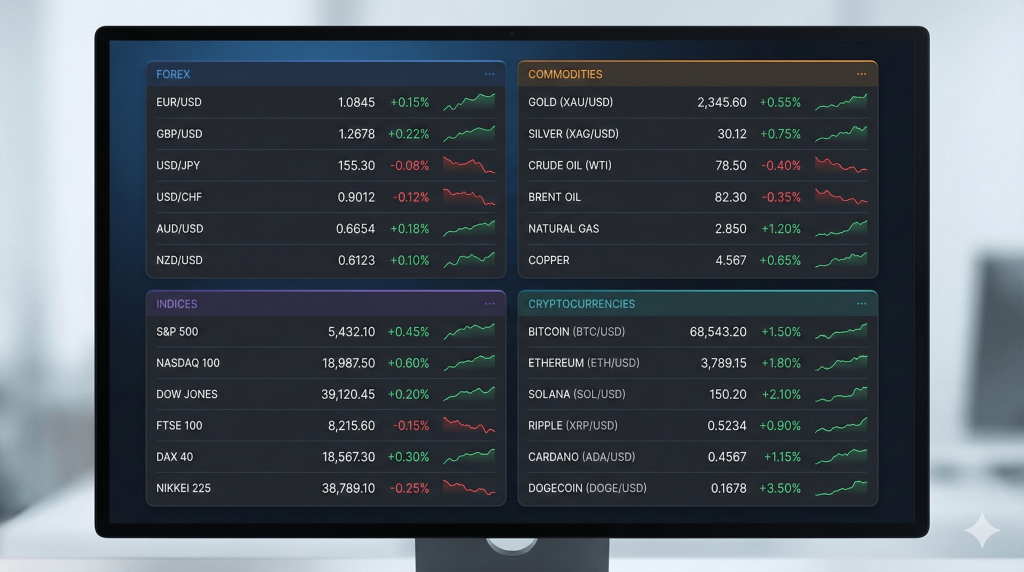Click Dogecoin's +3.50% change value
The image size is (1024, 572).
(x=781, y=488)
